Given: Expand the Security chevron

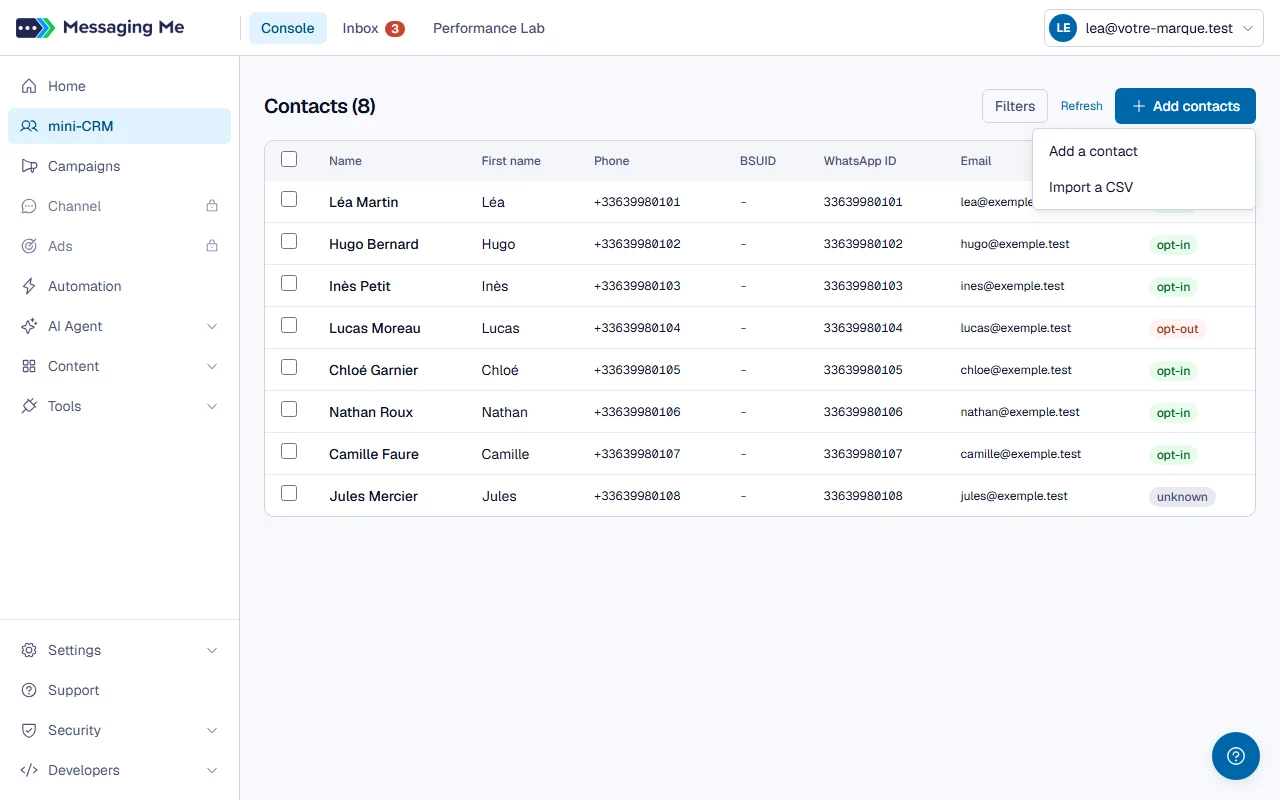Looking at the screenshot, I should point(212,730).
